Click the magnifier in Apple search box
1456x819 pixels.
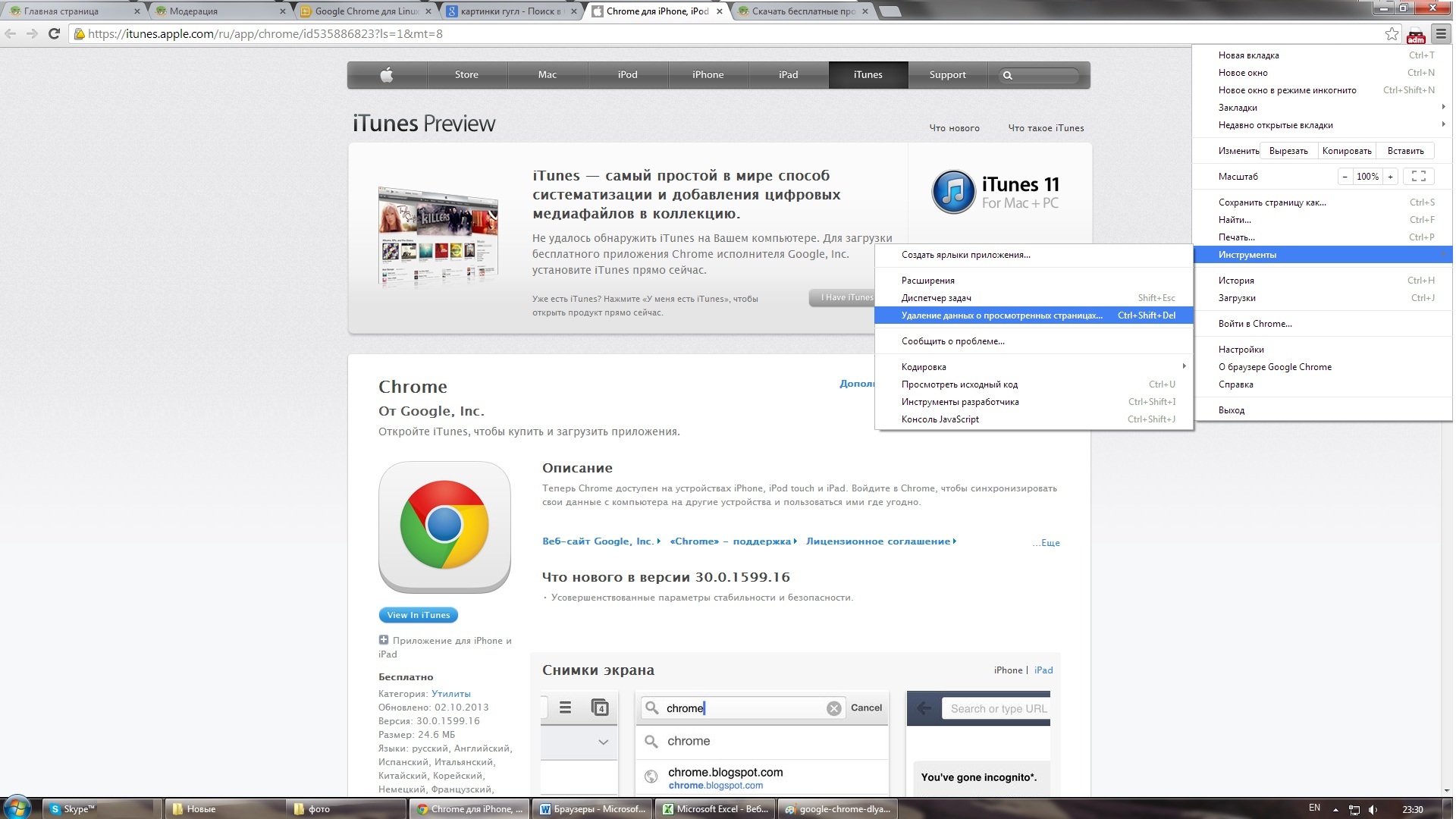[x=1007, y=75]
